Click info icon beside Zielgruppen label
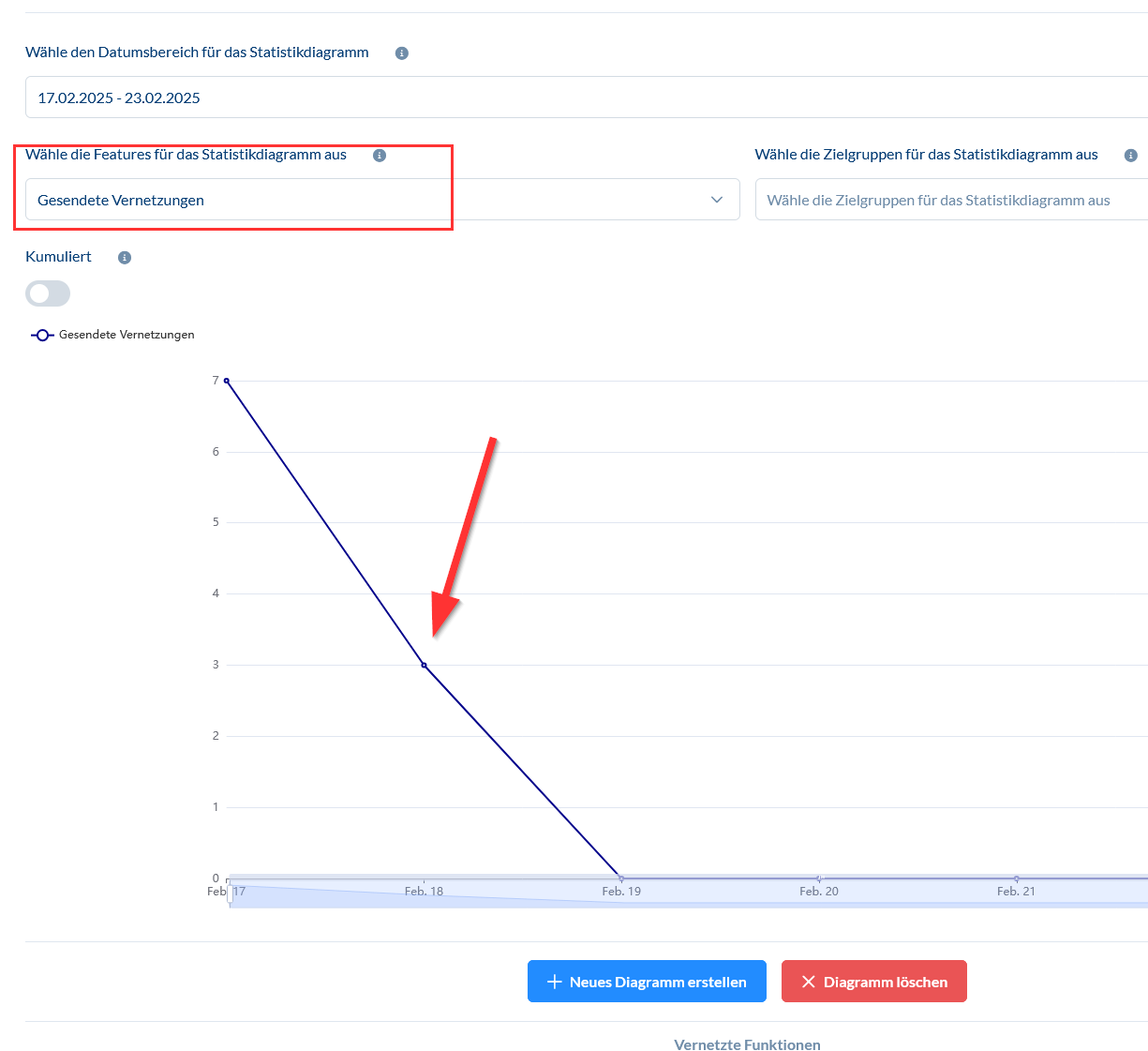 [1131, 156]
